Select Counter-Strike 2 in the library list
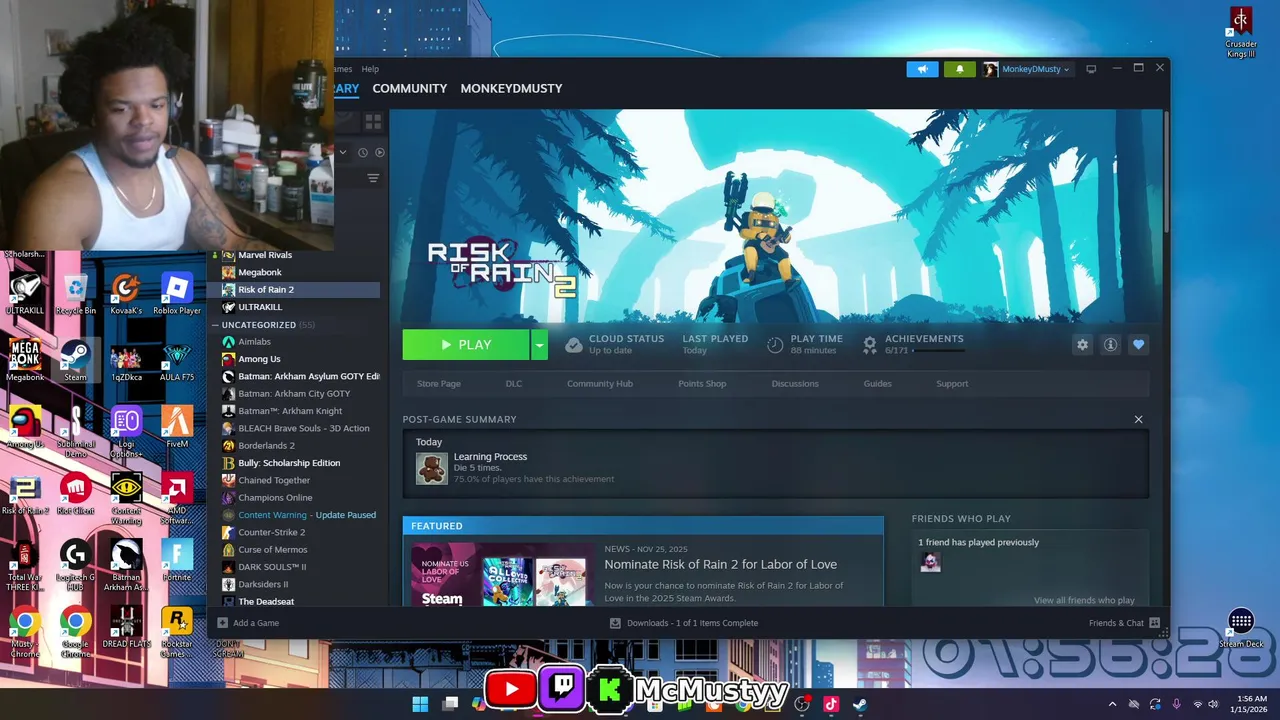Image resolution: width=1280 pixels, height=720 pixels. (271, 532)
